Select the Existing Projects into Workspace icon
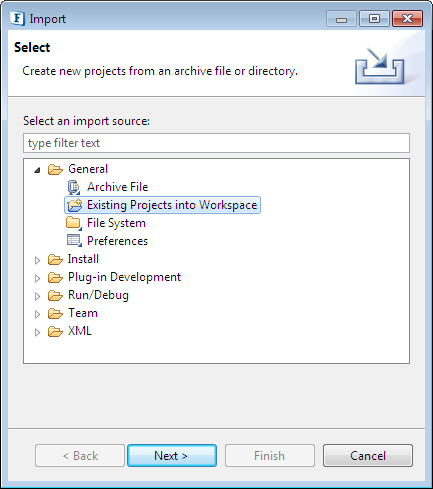 74,205
